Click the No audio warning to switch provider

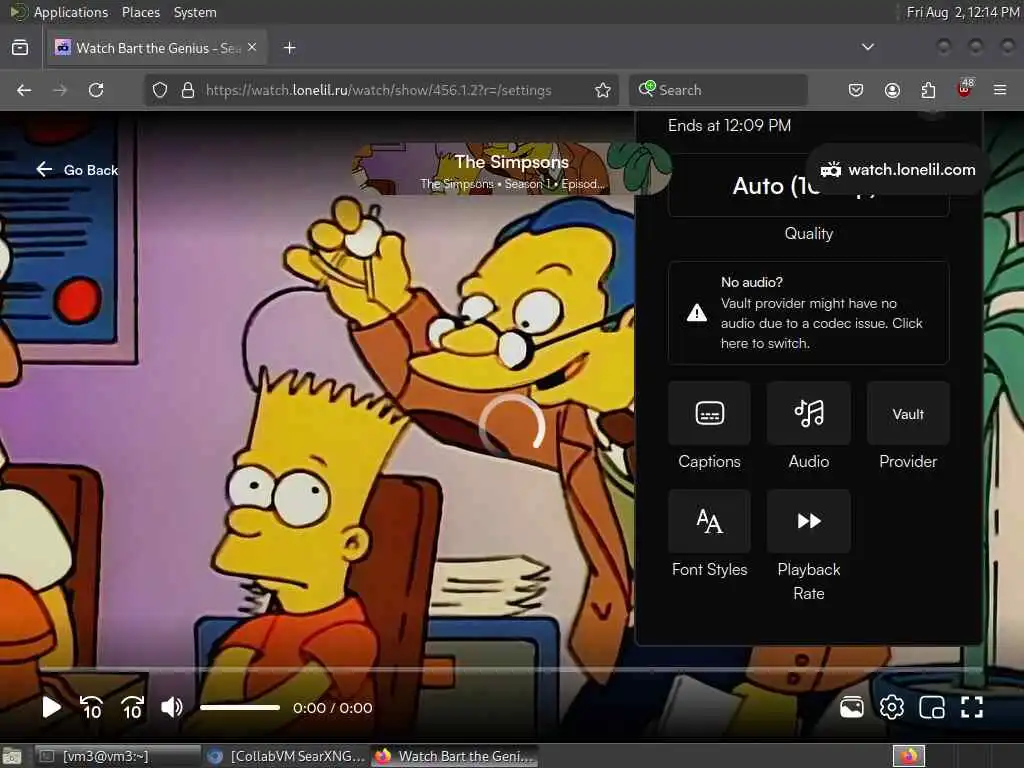(x=808, y=313)
